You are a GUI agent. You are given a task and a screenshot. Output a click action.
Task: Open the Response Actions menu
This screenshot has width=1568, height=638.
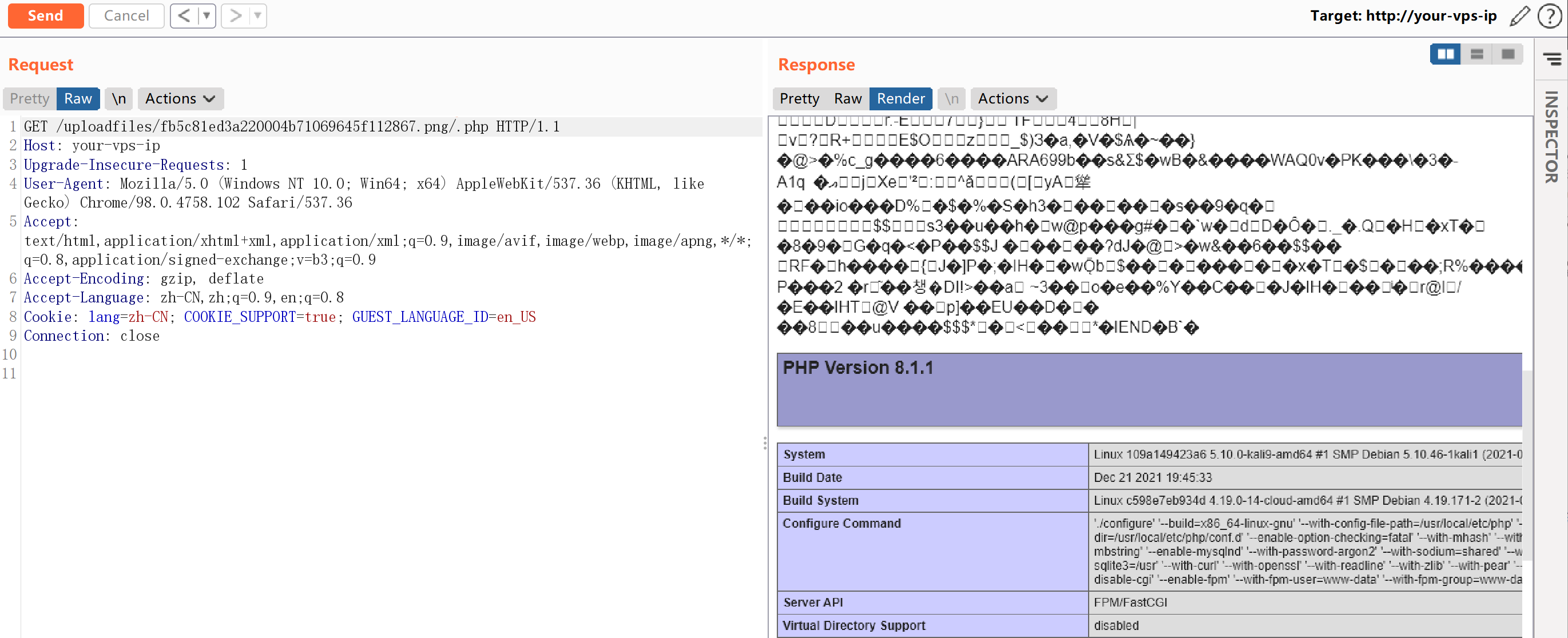tap(1013, 98)
